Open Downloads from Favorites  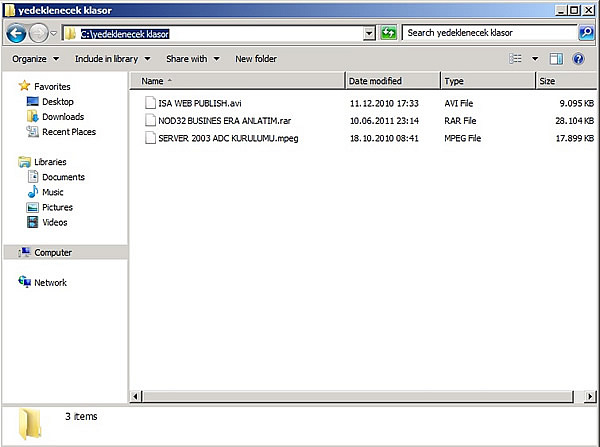[x=63, y=117]
